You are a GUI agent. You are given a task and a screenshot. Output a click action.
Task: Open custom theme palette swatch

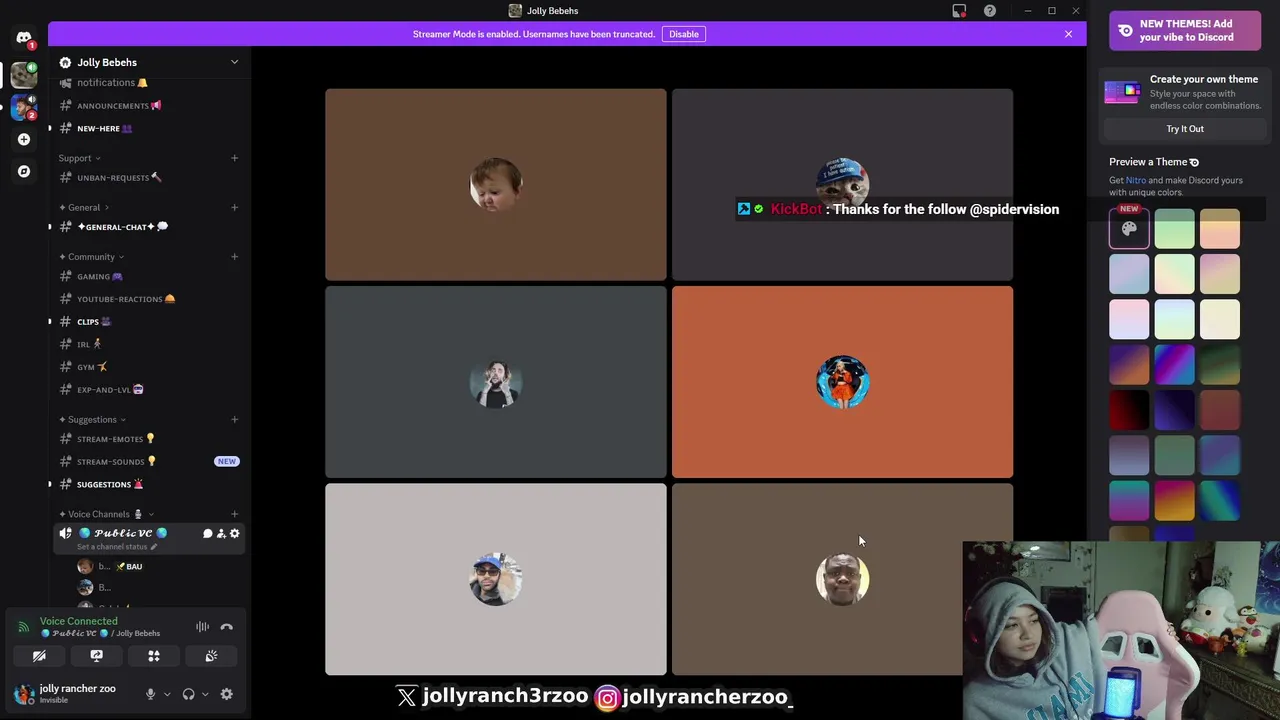pos(1129,229)
